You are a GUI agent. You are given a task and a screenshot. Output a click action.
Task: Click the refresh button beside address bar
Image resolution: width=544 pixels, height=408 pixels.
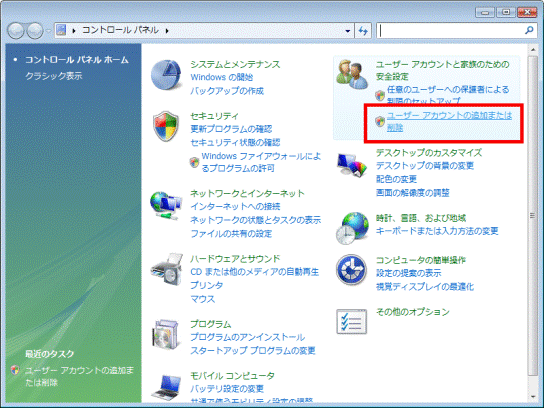coord(363,31)
